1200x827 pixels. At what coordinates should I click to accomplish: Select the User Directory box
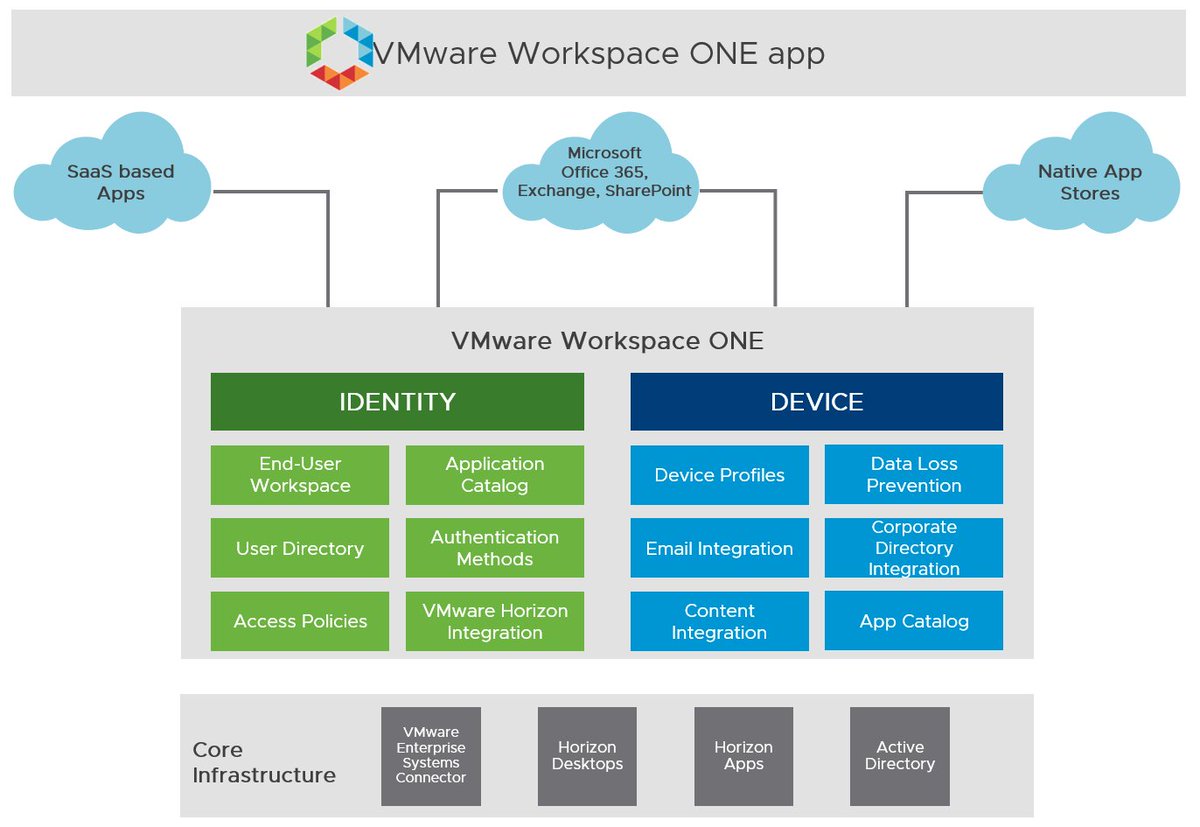[300, 548]
